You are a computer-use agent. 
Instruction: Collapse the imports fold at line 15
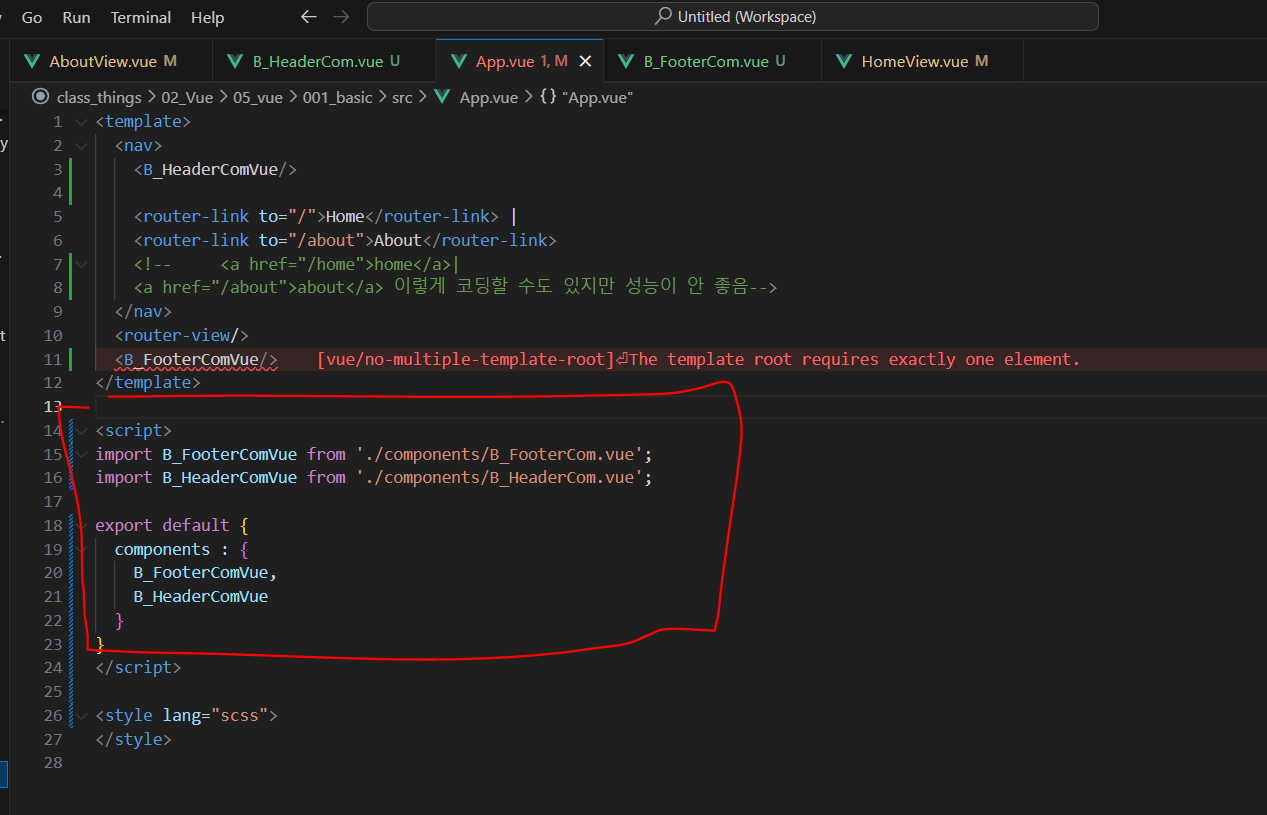click(80, 454)
